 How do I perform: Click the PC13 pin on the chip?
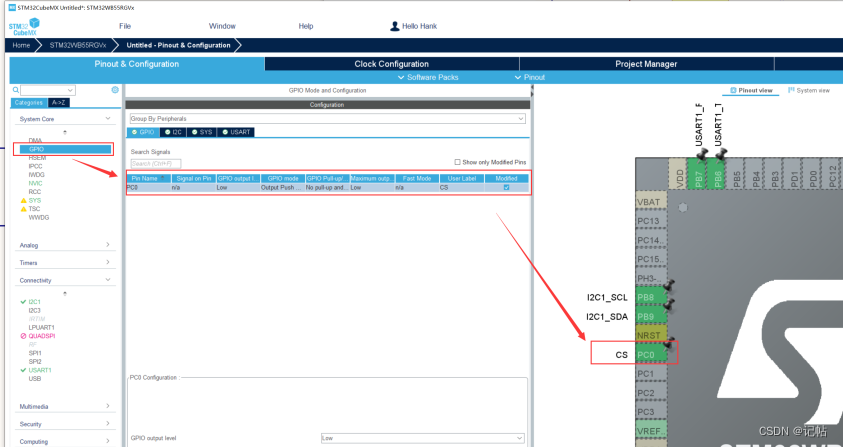tap(651, 221)
